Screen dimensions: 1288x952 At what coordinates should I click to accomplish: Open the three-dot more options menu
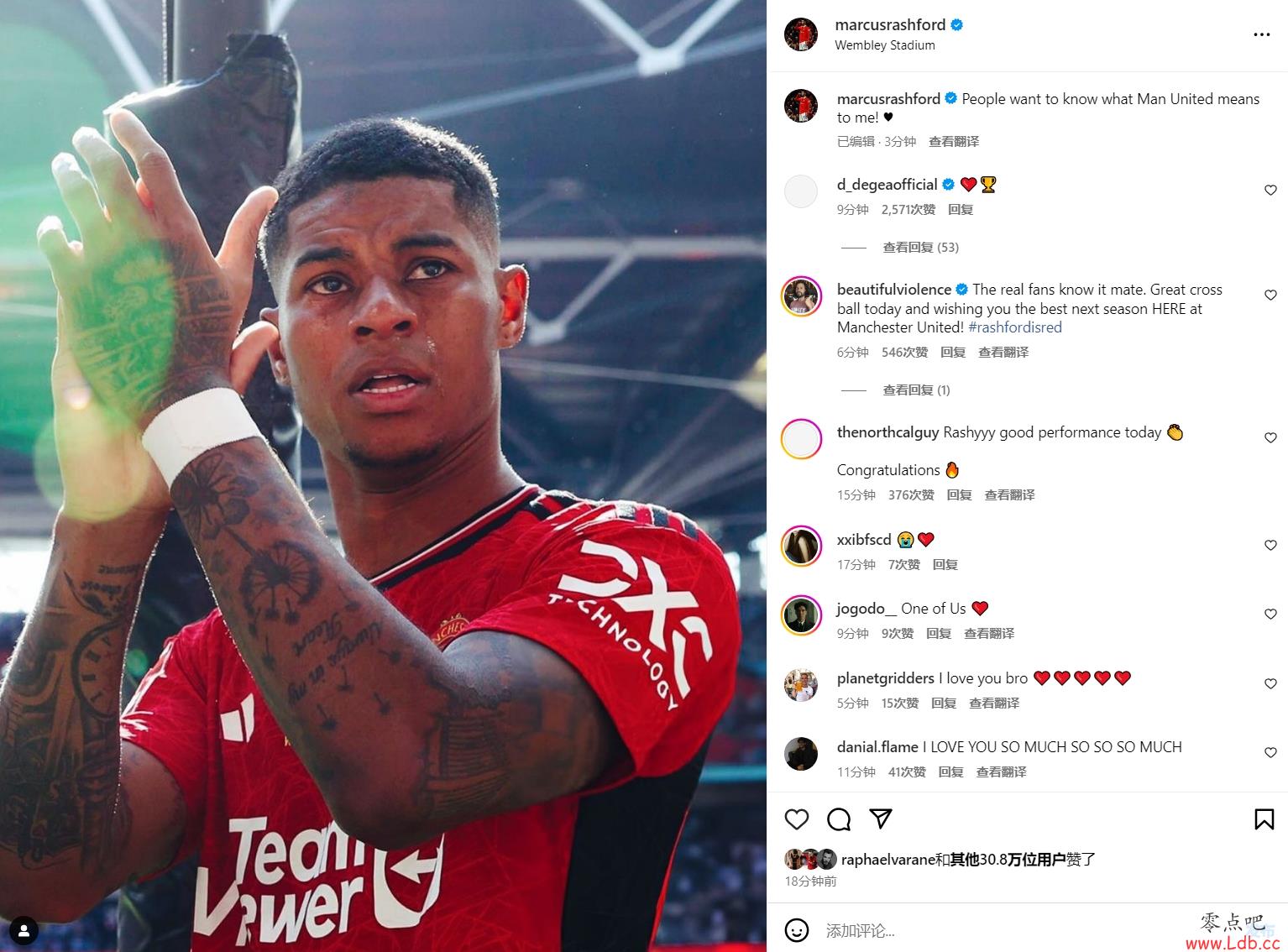(1261, 34)
